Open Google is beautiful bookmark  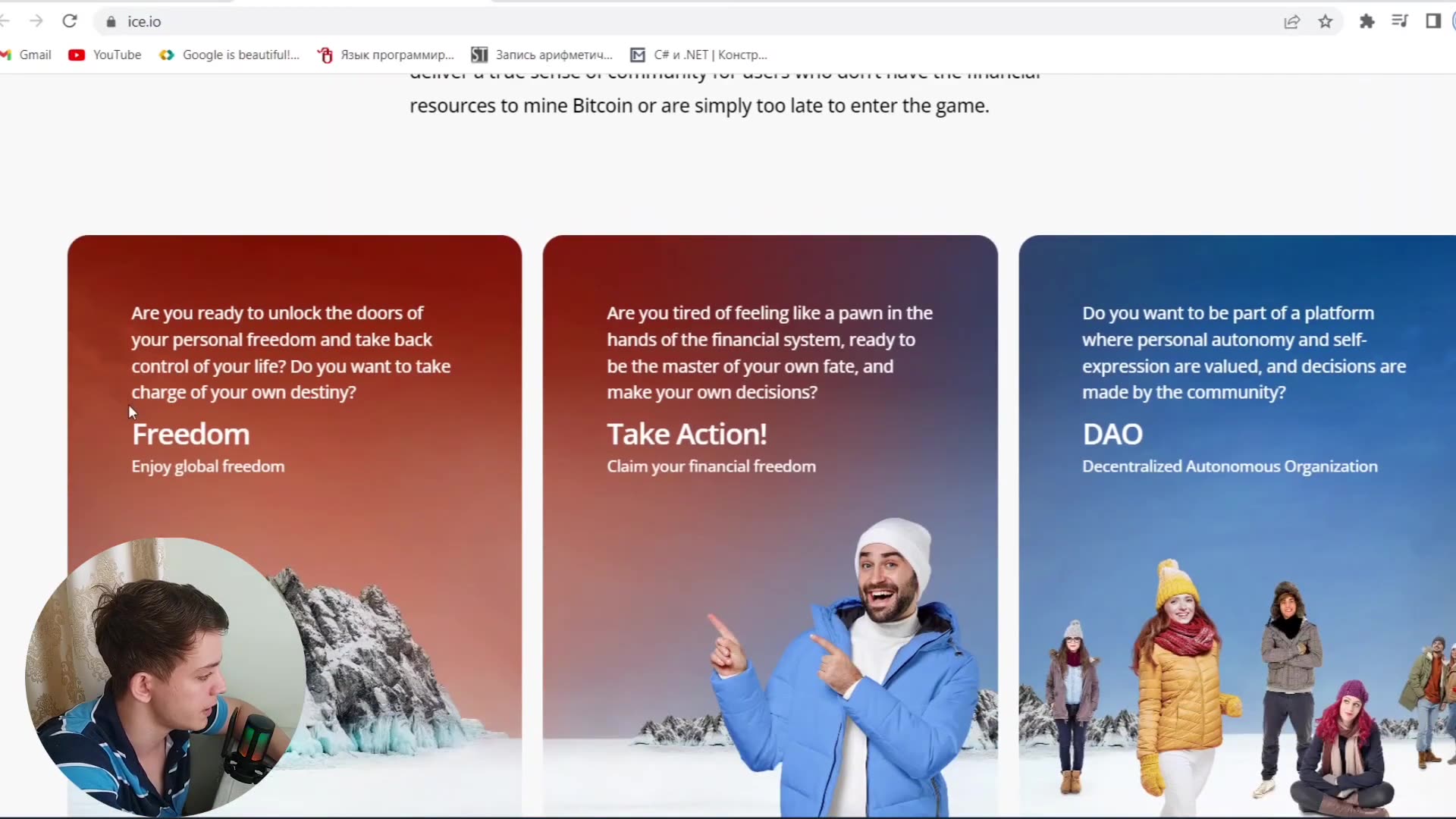tap(231, 55)
